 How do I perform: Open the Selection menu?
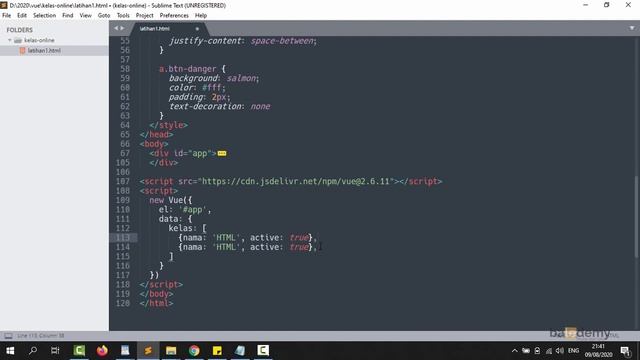(44, 16)
